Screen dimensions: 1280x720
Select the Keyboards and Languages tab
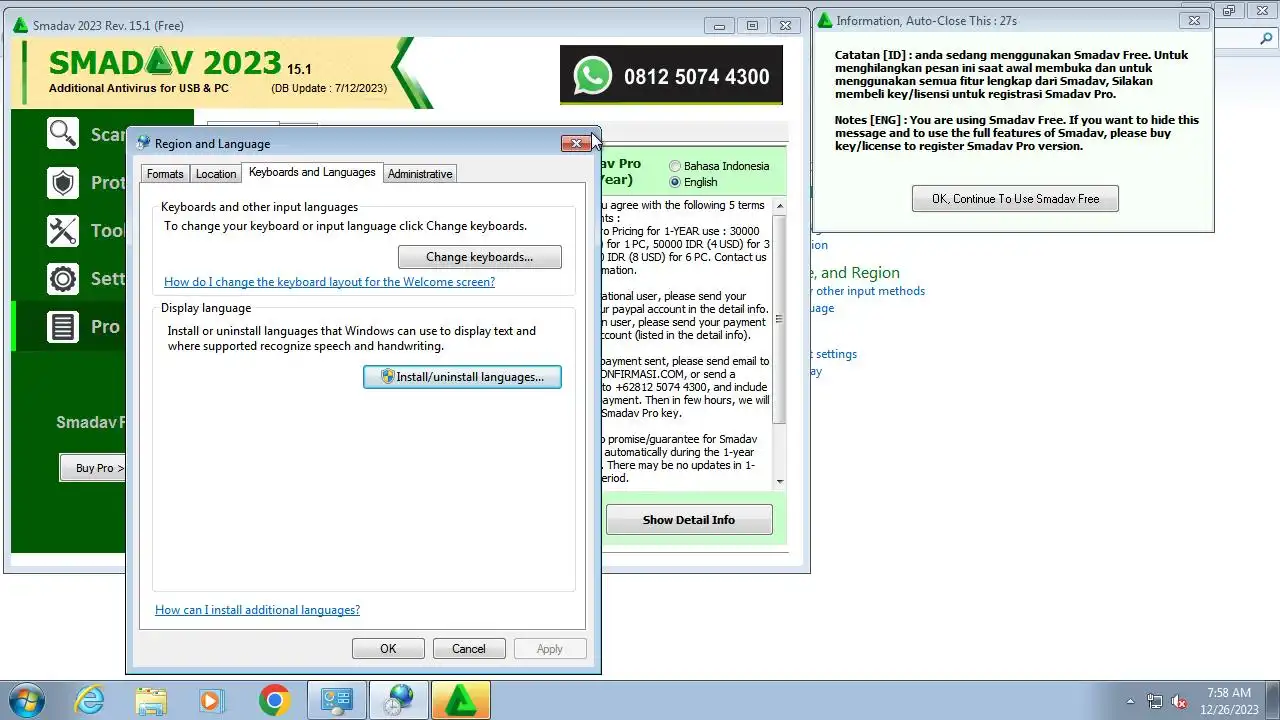(x=312, y=172)
